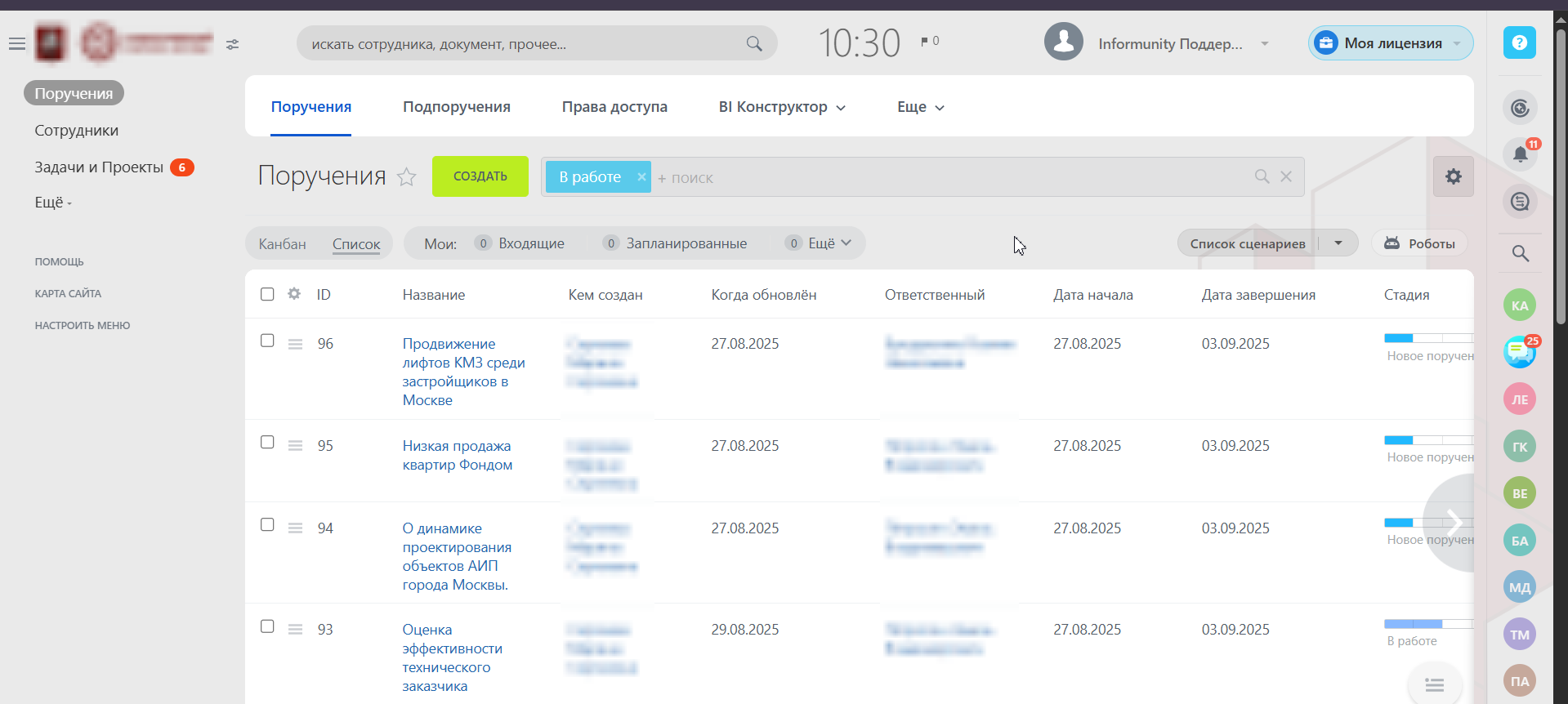Select Задачи и Проекты in left menu
This screenshot has width=1568, height=704.
[x=99, y=167]
